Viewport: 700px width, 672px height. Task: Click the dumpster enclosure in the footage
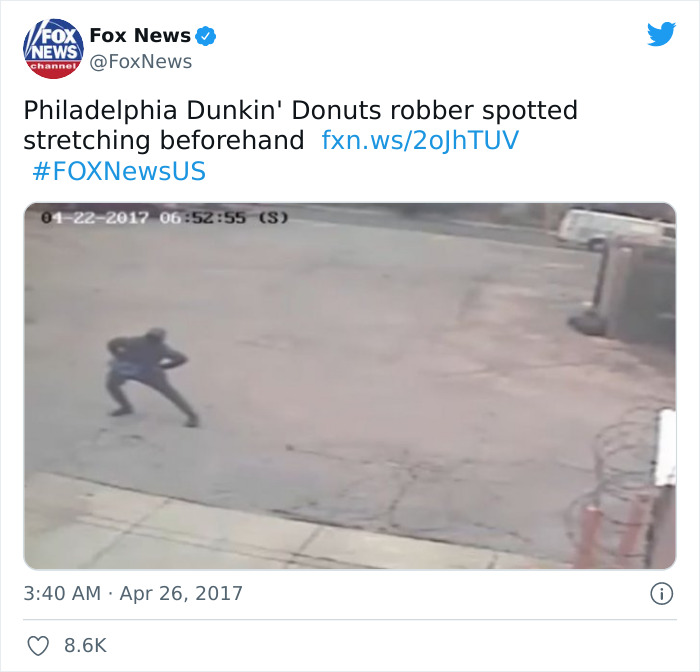pyautogui.click(x=634, y=290)
